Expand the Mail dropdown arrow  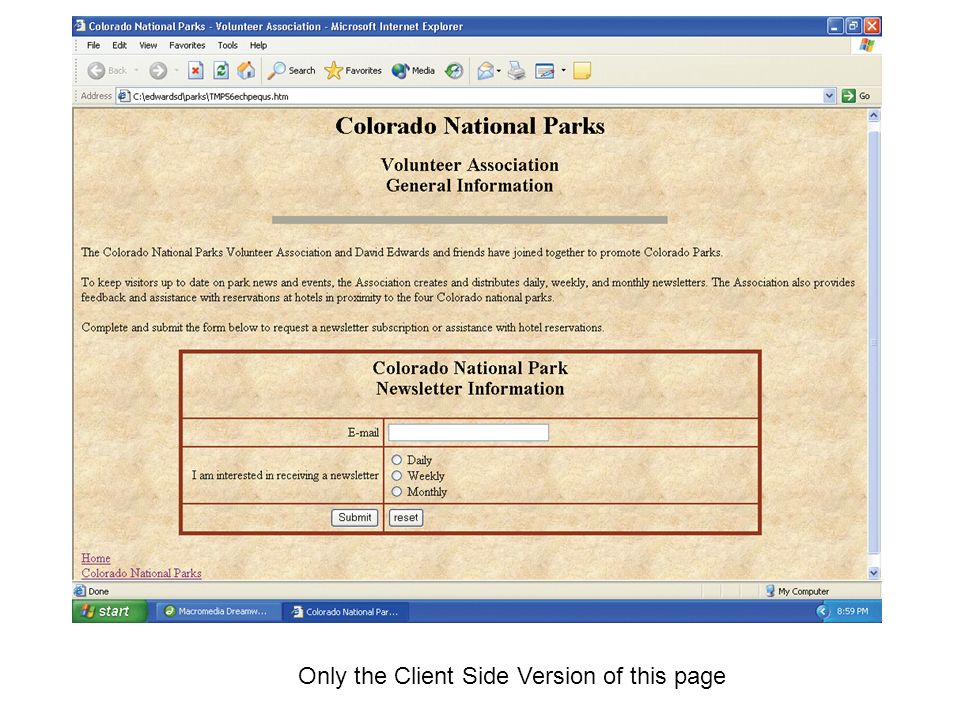(x=499, y=71)
